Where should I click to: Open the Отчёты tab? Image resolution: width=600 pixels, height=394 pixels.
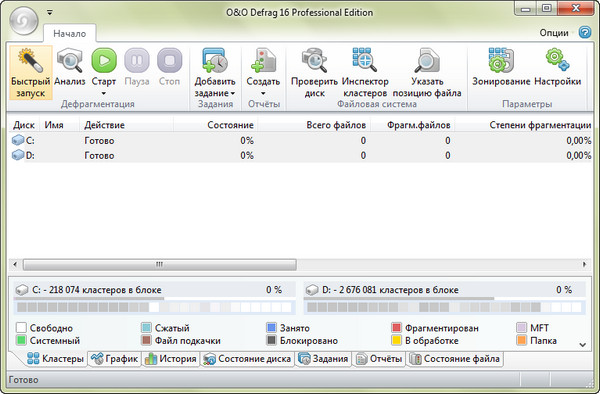379,359
